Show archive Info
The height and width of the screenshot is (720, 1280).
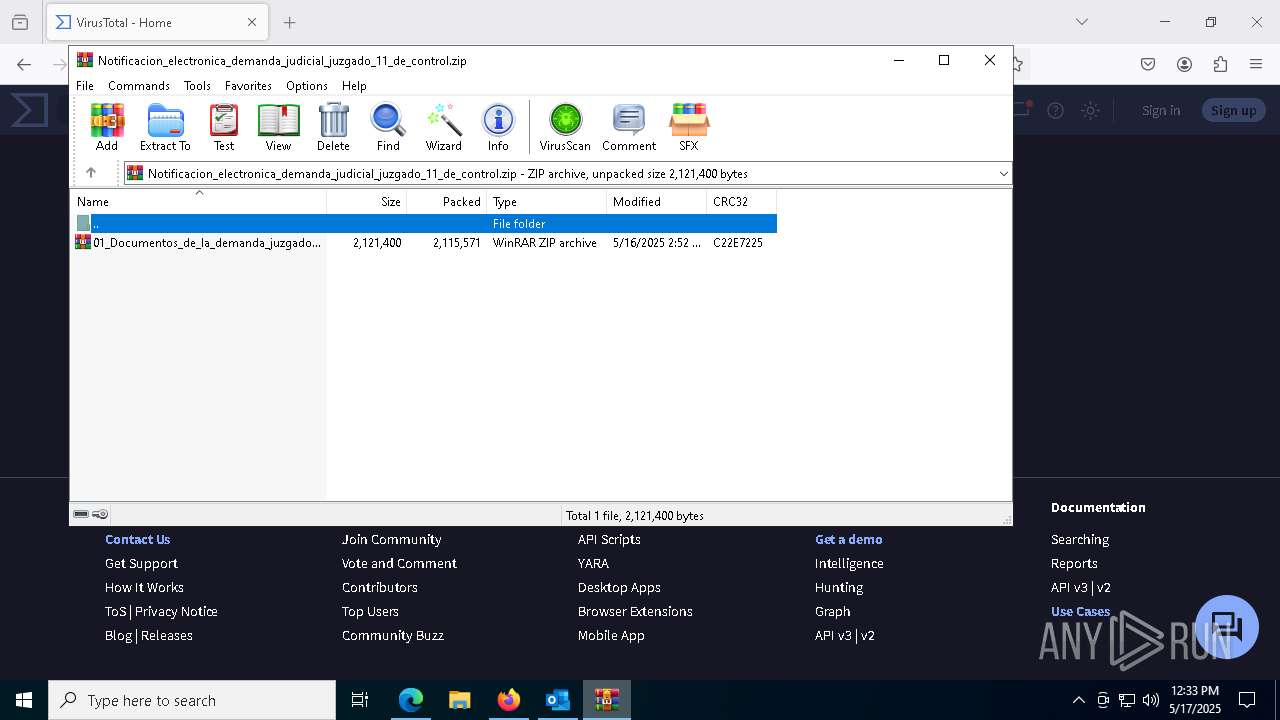pos(498,127)
